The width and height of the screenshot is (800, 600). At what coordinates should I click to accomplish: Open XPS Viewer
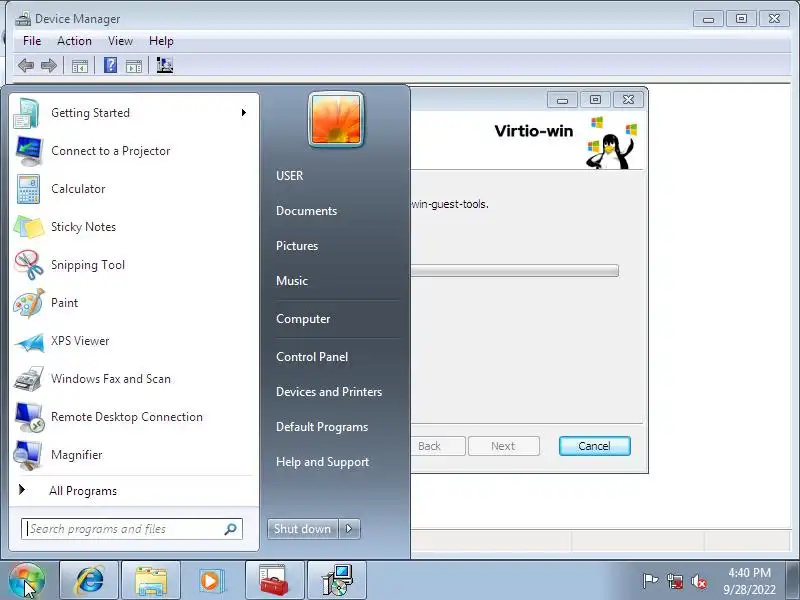coord(134,340)
